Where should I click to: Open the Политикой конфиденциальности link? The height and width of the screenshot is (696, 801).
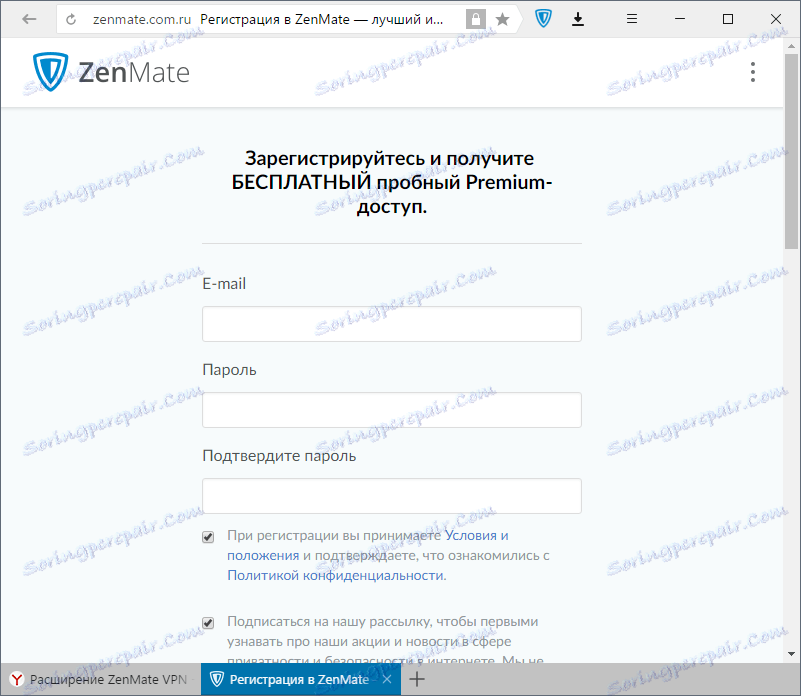click(x=336, y=575)
